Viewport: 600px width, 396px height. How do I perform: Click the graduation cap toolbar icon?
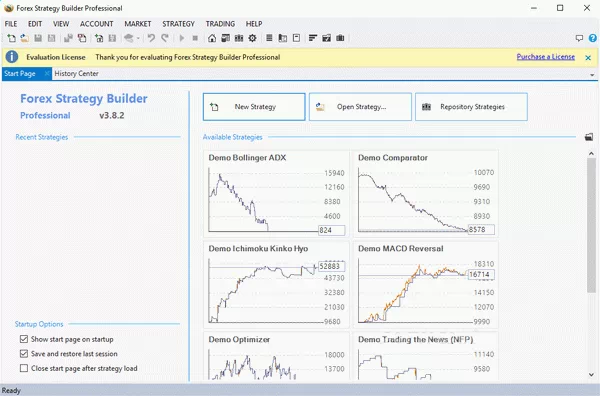[x=129, y=38]
